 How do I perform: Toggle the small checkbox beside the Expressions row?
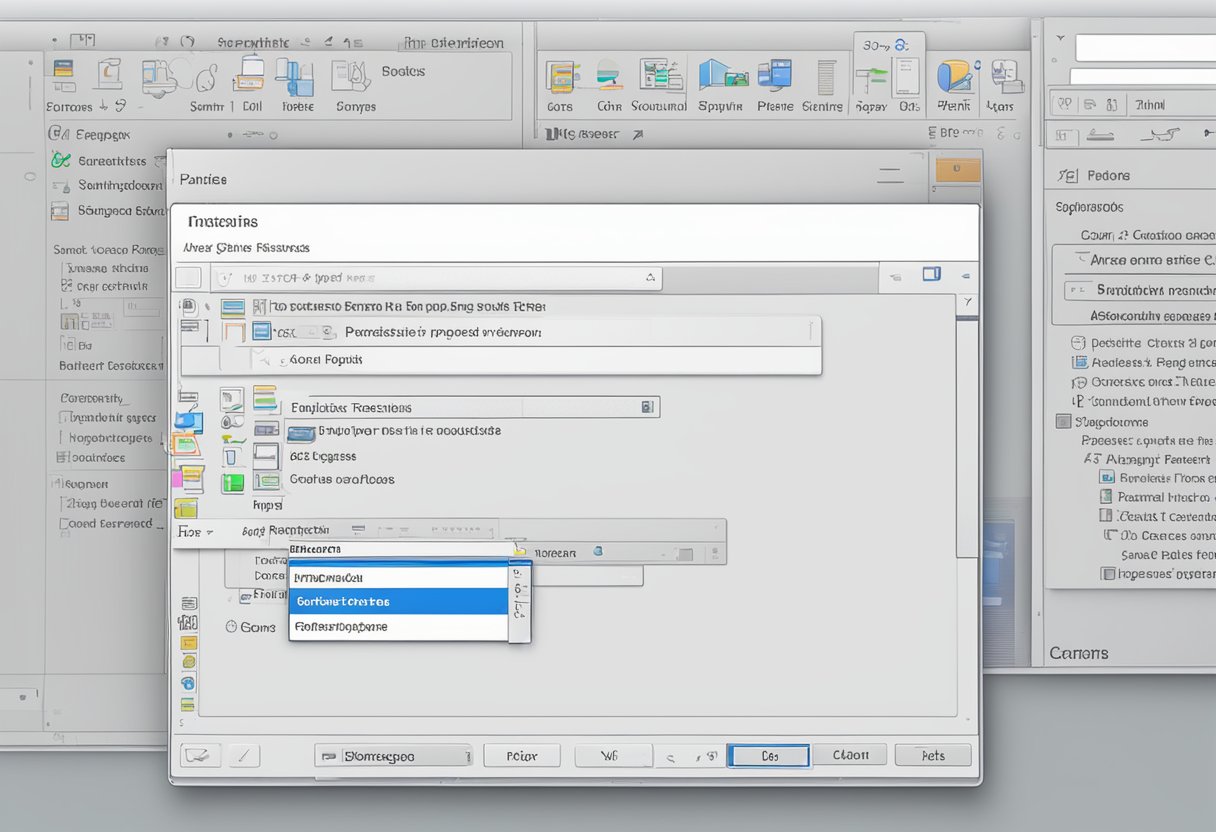click(648, 406)
